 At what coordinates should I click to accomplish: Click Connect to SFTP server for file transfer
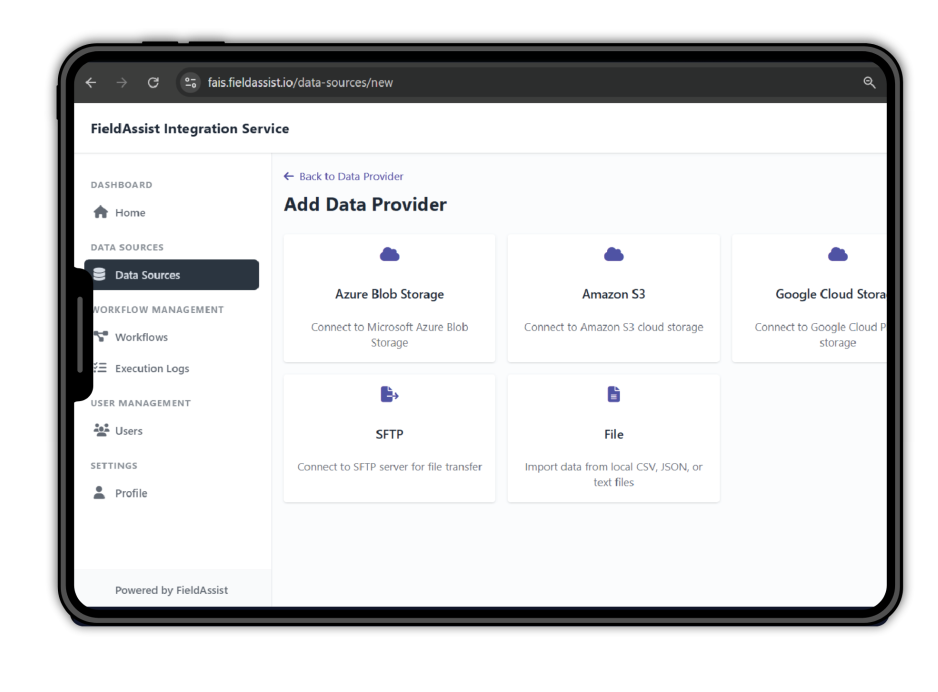coord(389,467)
